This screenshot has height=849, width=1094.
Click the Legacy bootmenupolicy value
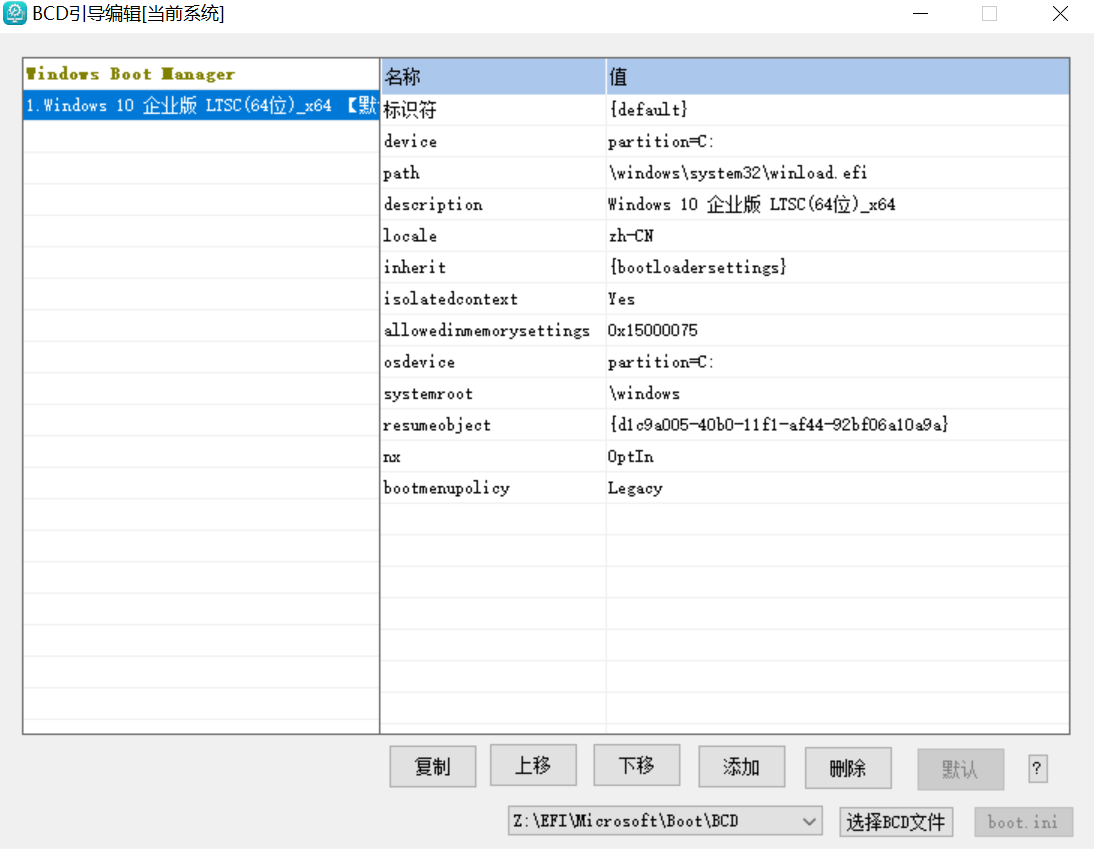pyautogui.click(x=635, y=488)
